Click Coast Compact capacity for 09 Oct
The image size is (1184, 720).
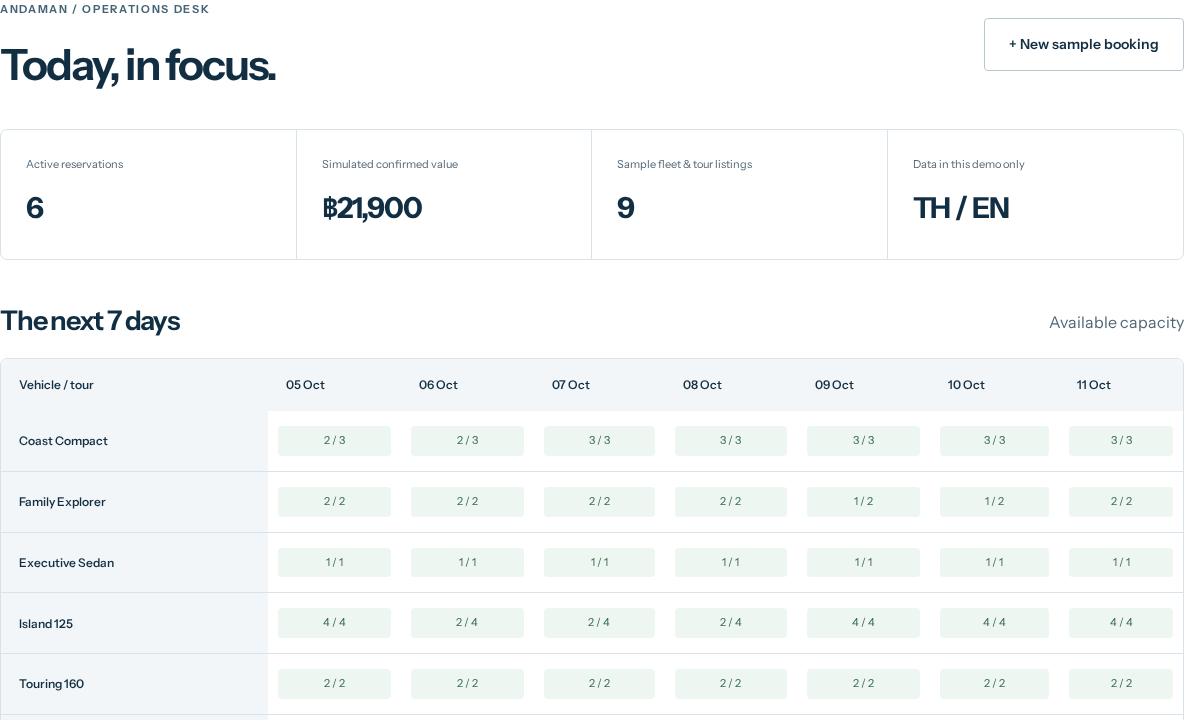[x=863, y=441]
